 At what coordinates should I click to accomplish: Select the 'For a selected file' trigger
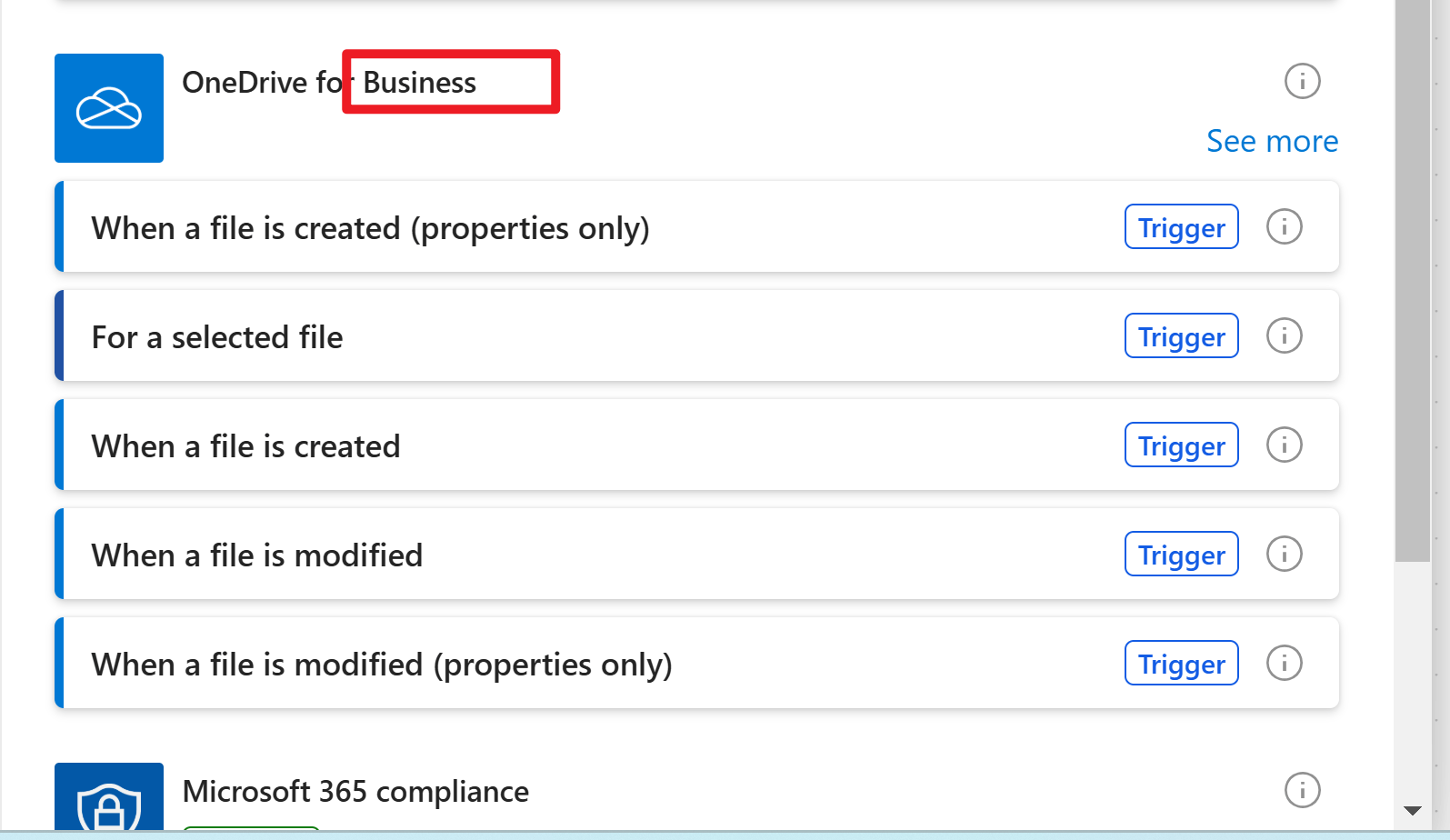click(696, 335)
